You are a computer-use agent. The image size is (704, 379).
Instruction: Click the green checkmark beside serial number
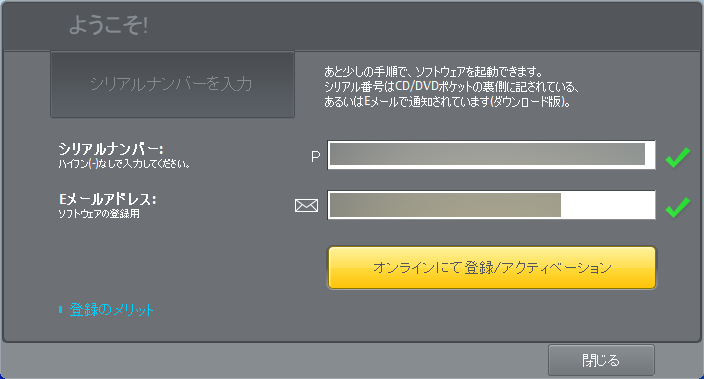(x=678, y=157)
